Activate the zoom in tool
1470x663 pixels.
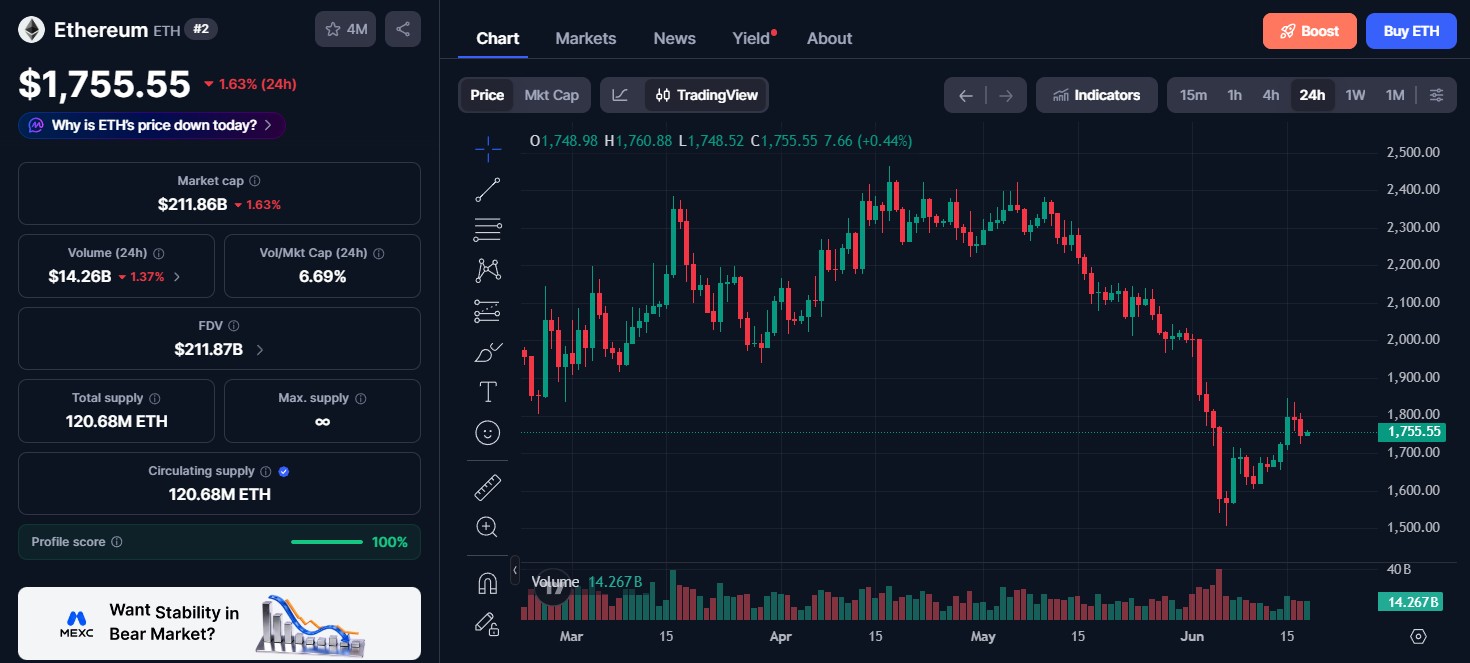point(488,527)
